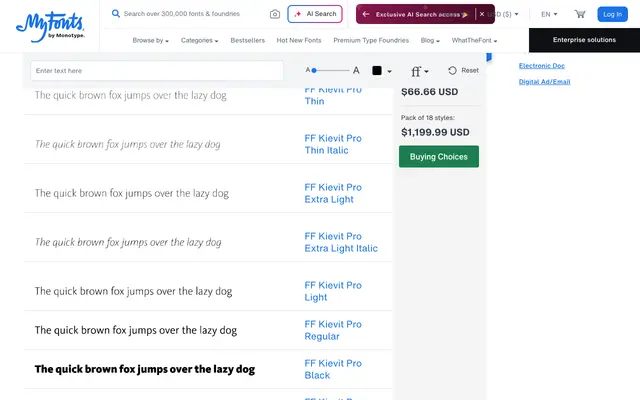Image resolution: width=640 pixels, height=400 pixels.
Task: Open the USD currency dropdown
Action: click(x=504, y=14)
